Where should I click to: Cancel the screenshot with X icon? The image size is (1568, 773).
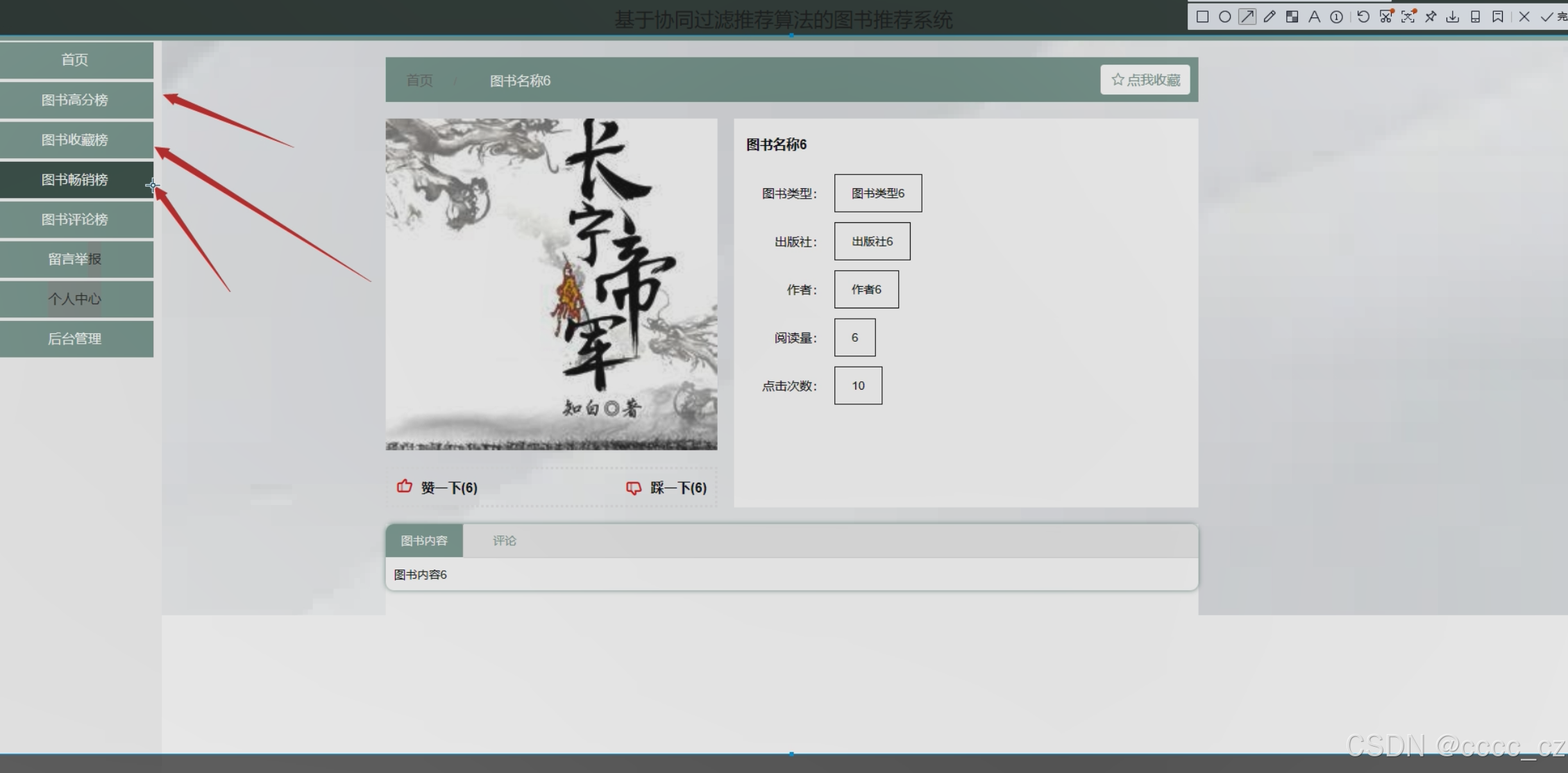(x=1524, y=17)
